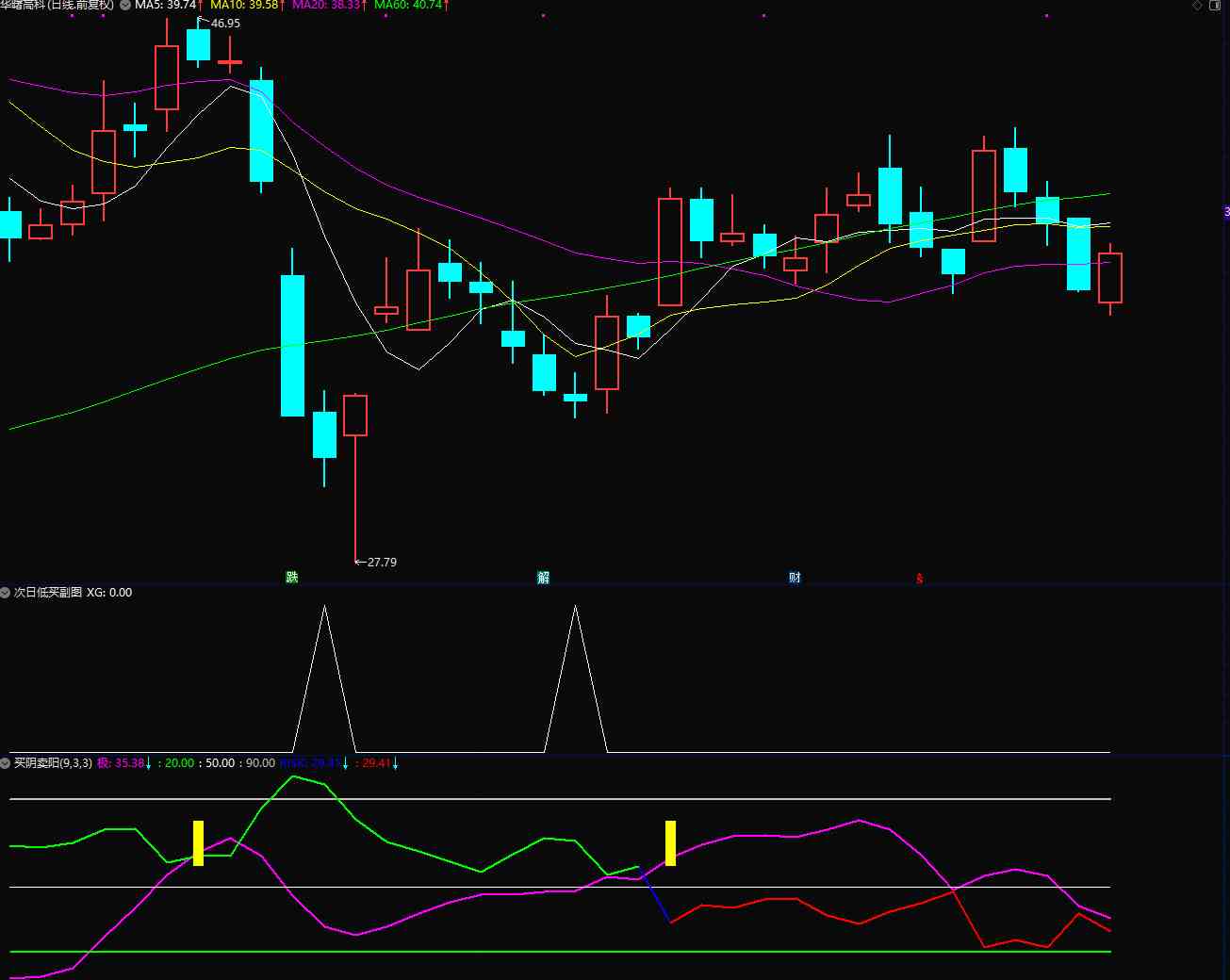The width and height of the screenshot is (1230, 980).
Task: Click the MA5 value label
Action: point(166,6)
